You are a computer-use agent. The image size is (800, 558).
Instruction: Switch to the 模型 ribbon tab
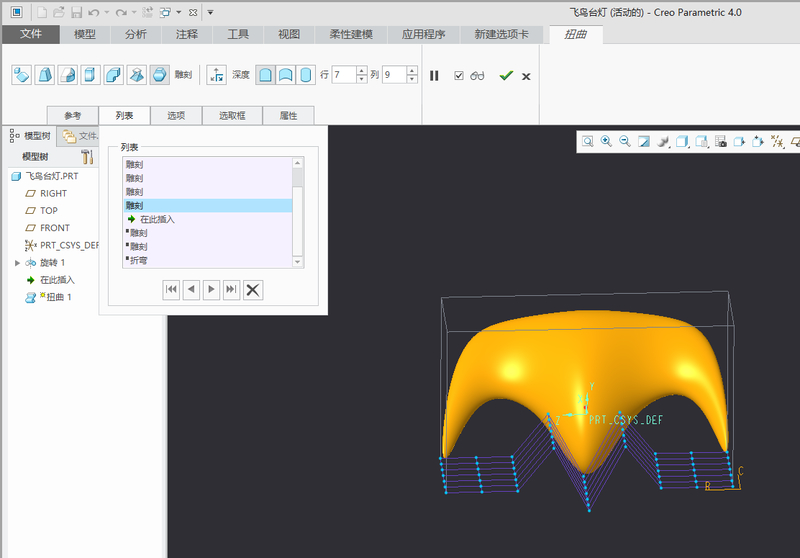click(x=85, y=34)
